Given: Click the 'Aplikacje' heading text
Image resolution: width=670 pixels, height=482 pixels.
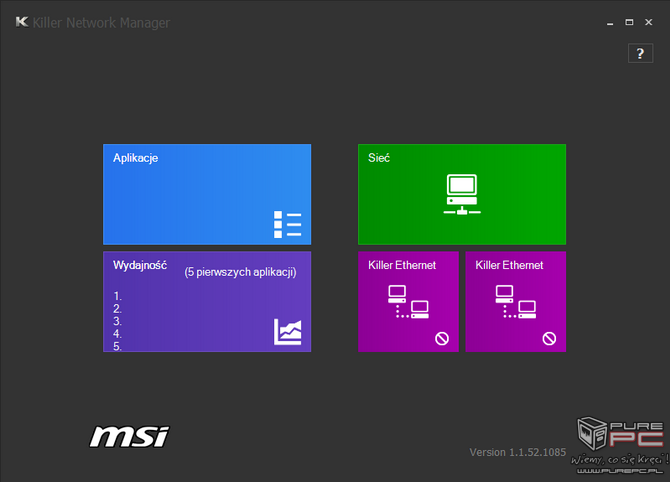Looking at the screenshot, I should pyautogui.click(x=135, y=158).
